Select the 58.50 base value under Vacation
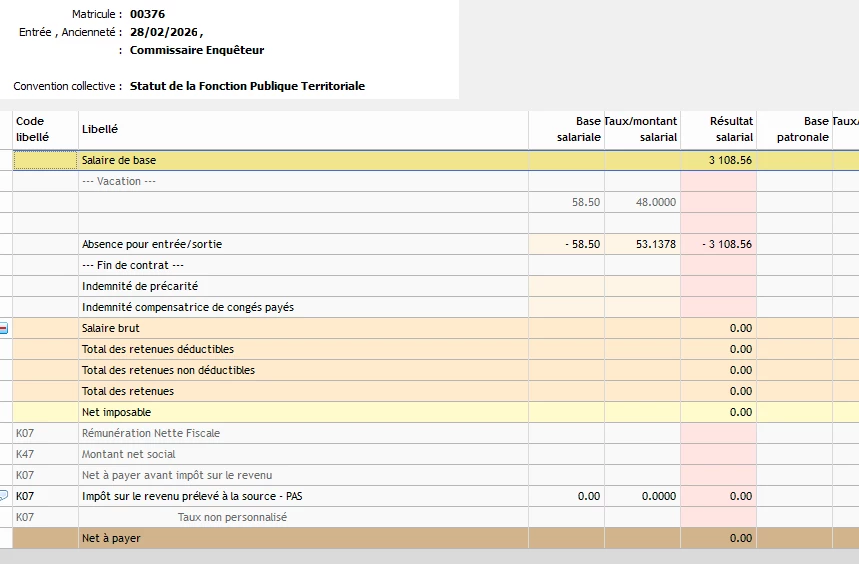 pyautogui.click(x=586, y=202)
